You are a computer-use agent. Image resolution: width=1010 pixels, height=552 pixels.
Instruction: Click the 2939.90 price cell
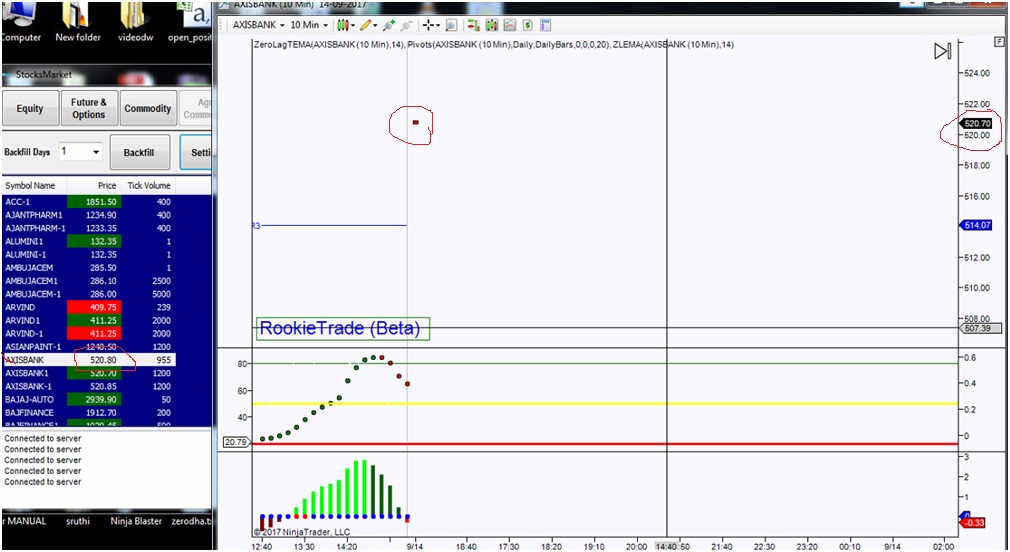[94, 399]
